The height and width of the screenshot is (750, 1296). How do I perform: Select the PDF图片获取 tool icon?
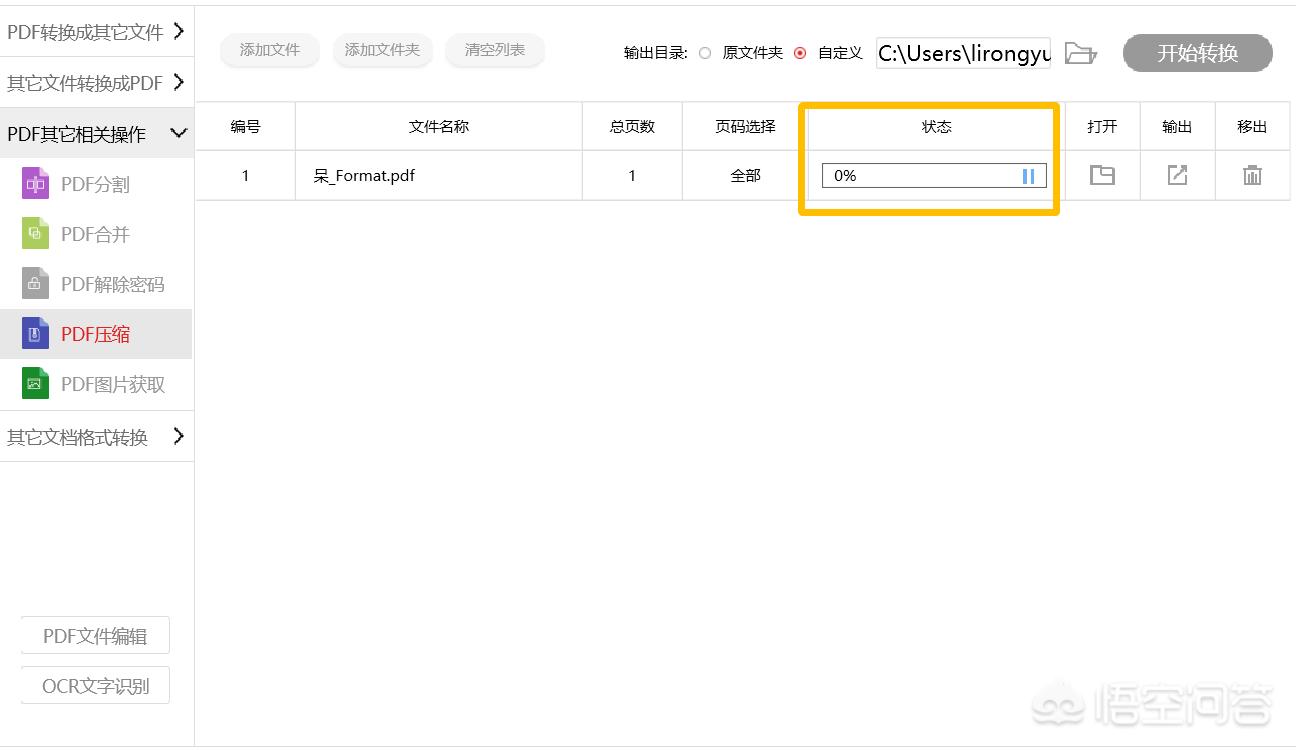(x=34, y=383)
